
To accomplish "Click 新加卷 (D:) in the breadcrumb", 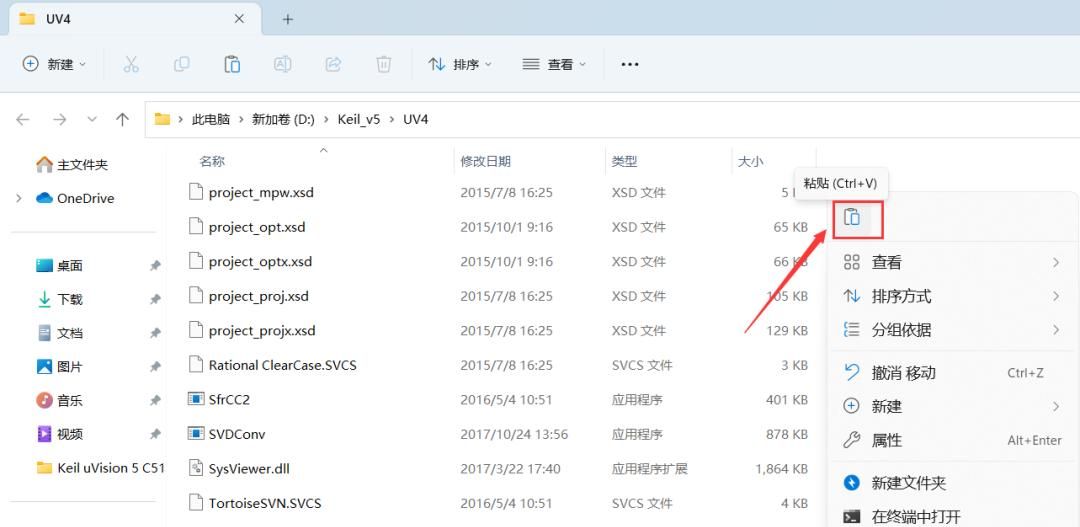I will pos(283,119).
